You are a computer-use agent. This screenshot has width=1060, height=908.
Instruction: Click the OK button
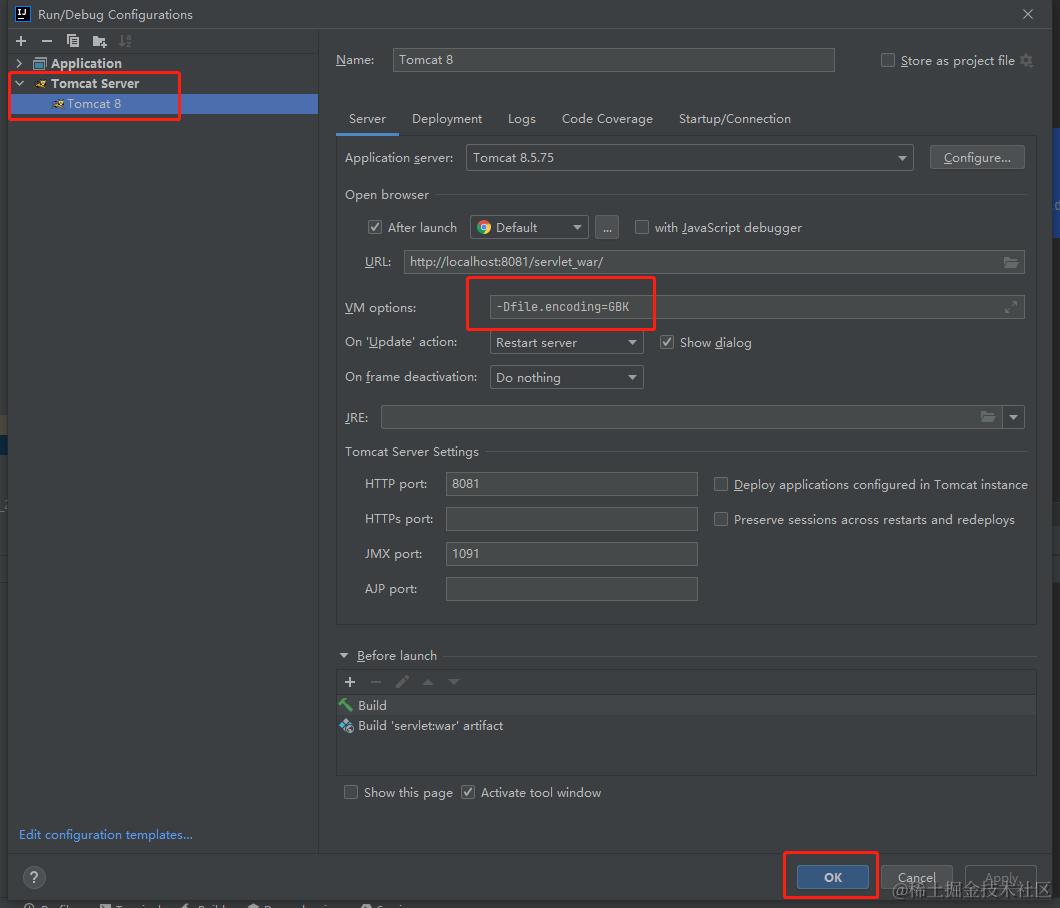[833, 877]
